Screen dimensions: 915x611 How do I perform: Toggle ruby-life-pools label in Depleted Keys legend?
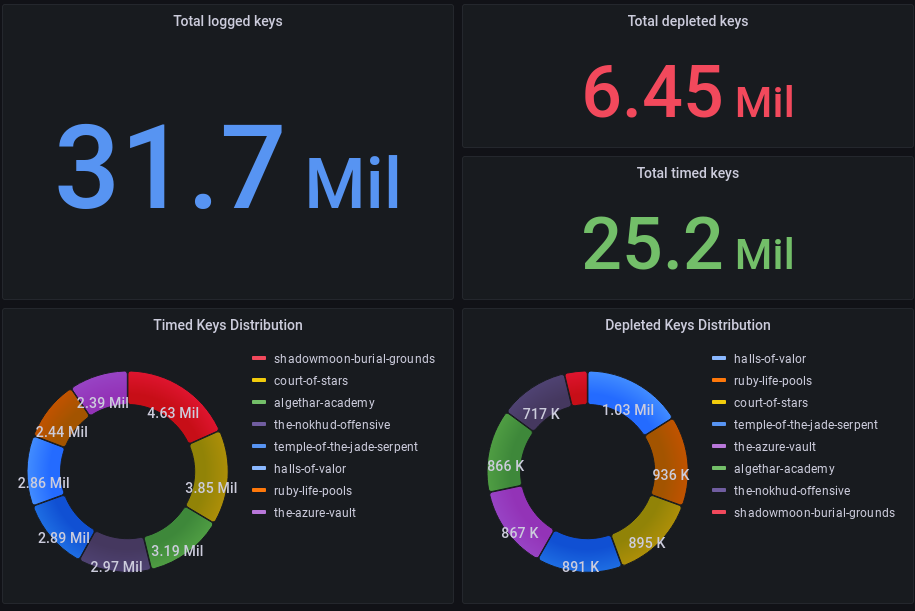point(773,380)
